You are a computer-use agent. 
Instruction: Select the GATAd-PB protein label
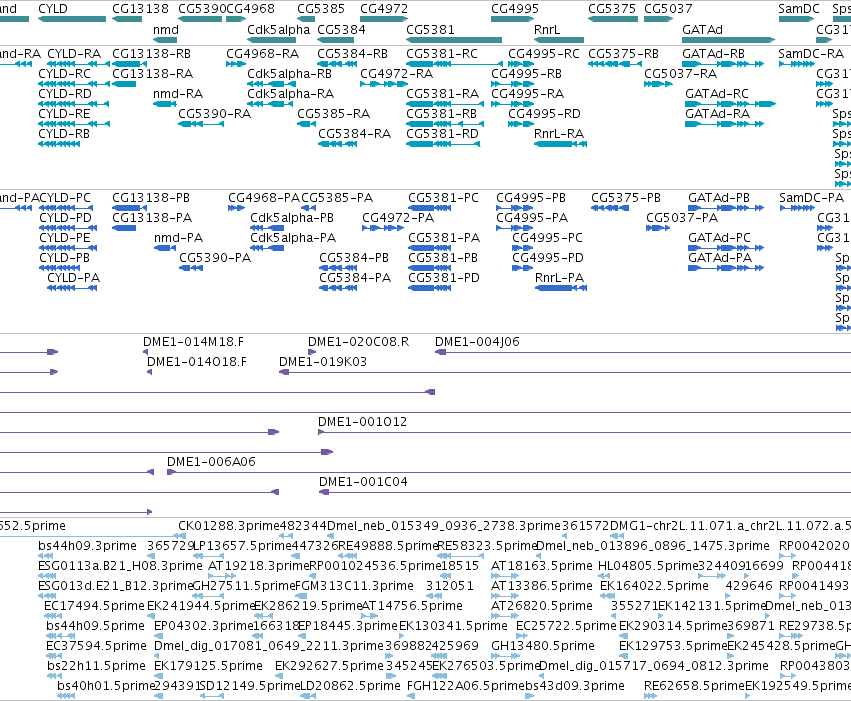click(x=719, y=198)
